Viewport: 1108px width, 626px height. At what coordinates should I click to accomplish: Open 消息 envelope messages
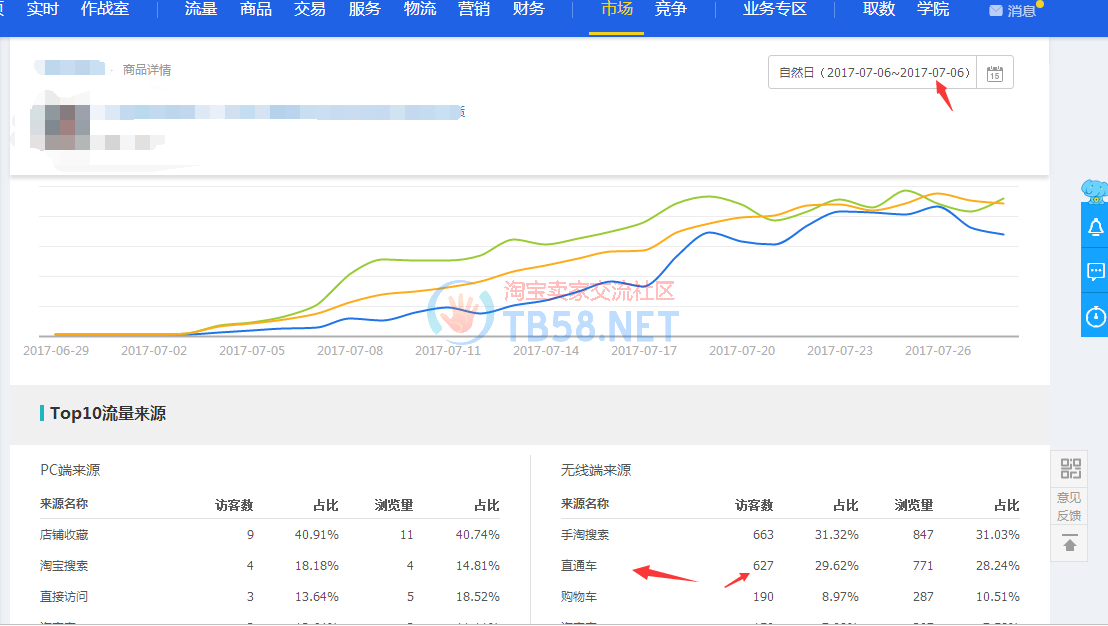tap(1011, 11)
